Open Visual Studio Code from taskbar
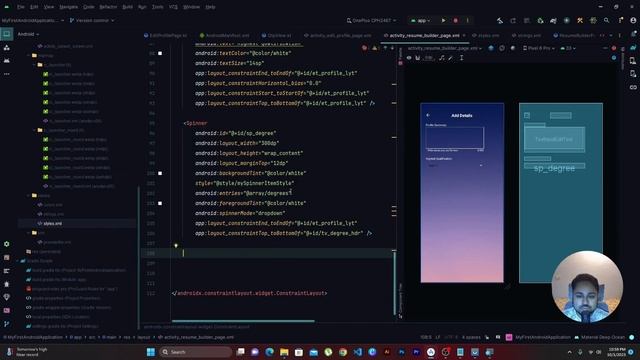 pos(358,352)
